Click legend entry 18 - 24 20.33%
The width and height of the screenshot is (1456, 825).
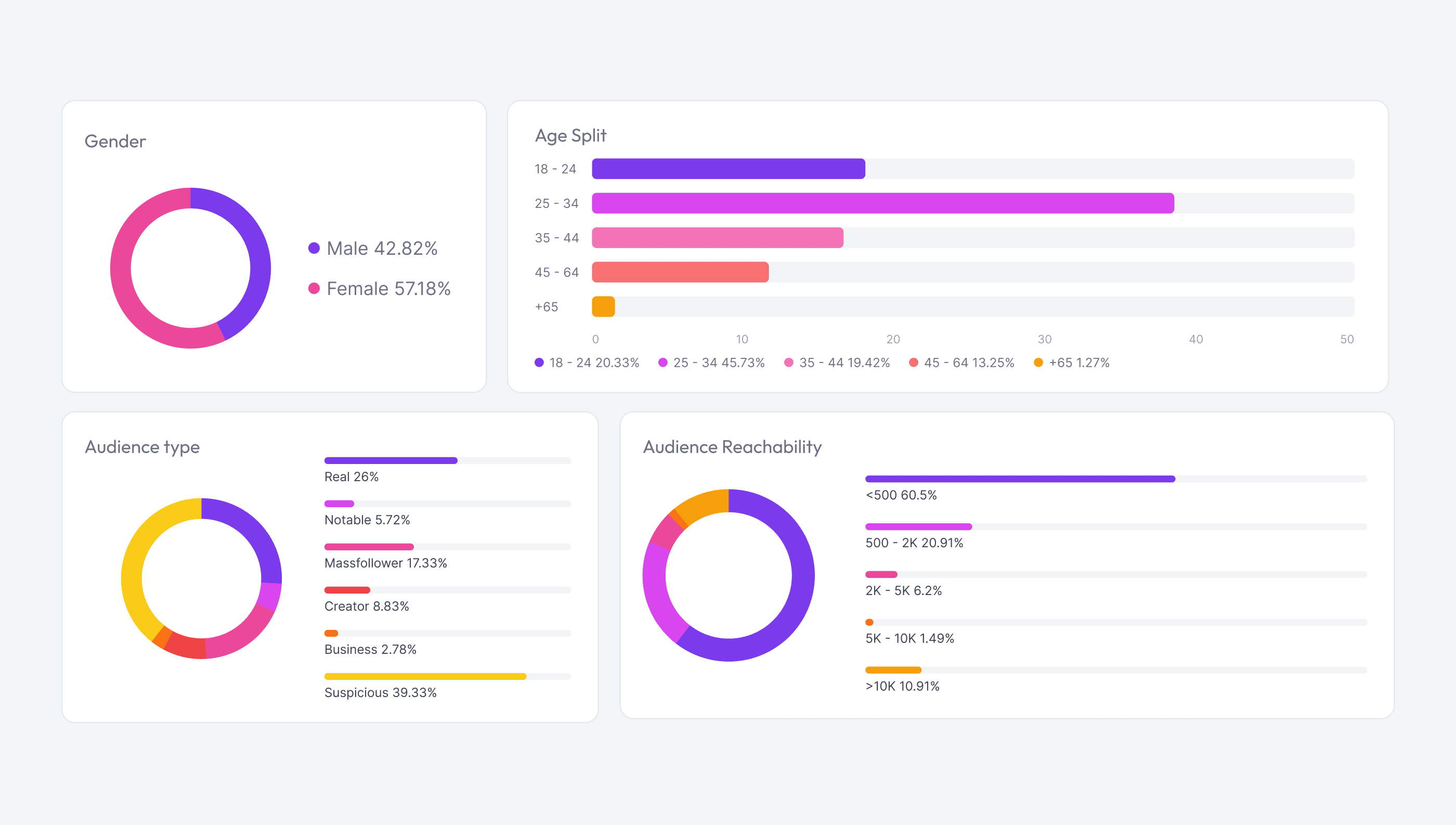587,363
